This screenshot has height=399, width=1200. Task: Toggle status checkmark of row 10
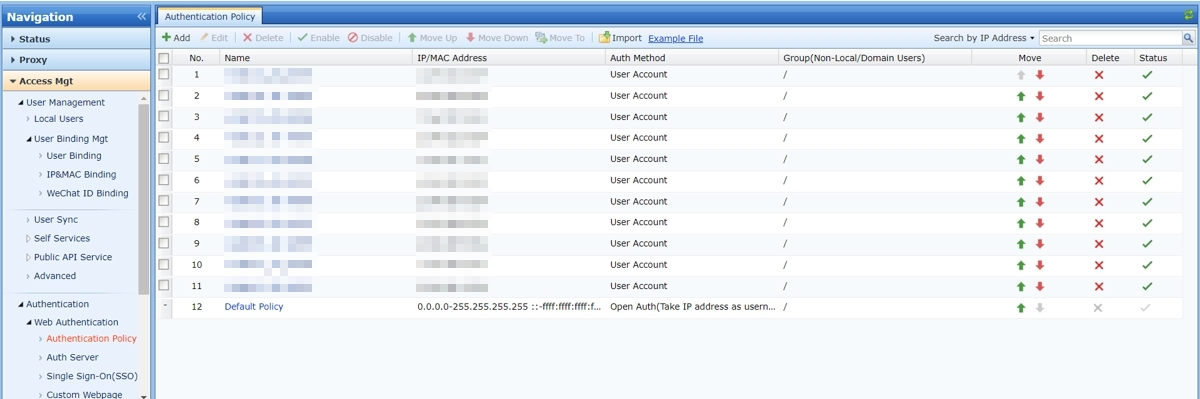[x=1147, y=265]
